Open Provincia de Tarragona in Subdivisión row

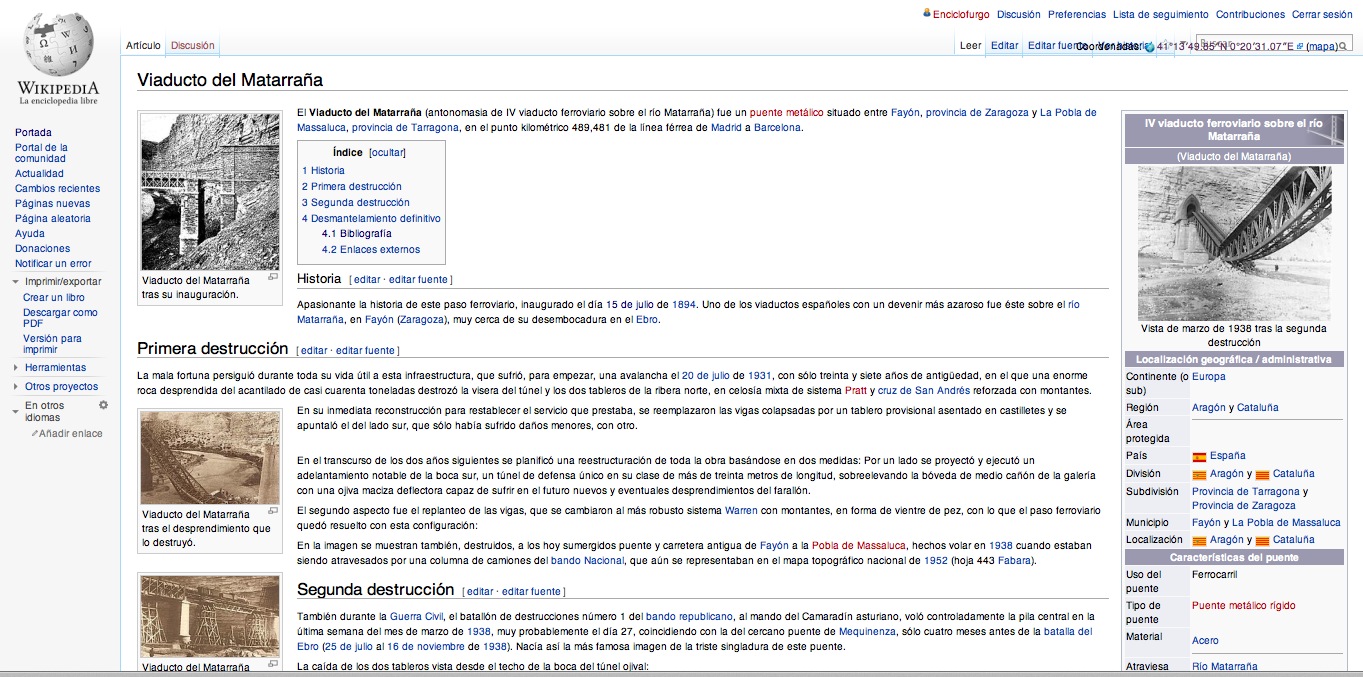click(x=1246, y=491)
